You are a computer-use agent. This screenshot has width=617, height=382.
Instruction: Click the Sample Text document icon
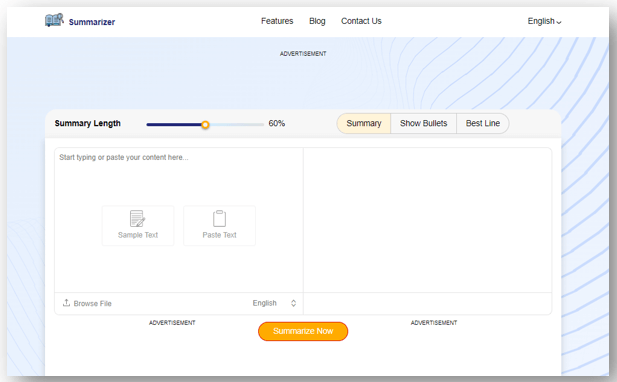coord(137,218)
